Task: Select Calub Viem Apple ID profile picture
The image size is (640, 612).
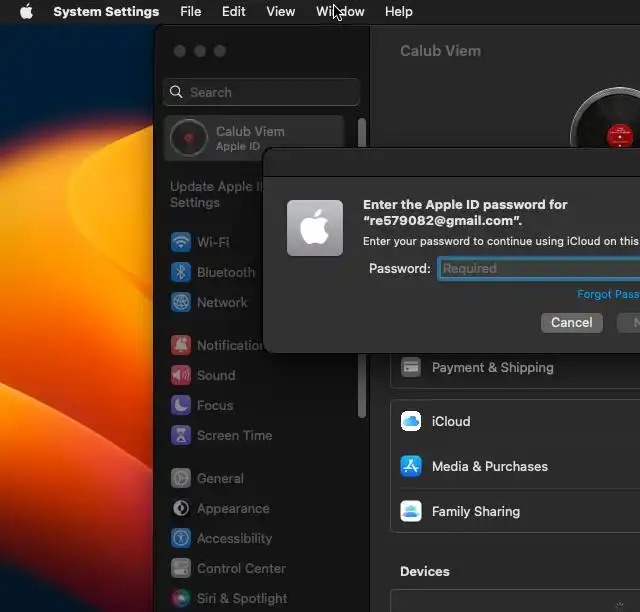Action: click(188, 138)
